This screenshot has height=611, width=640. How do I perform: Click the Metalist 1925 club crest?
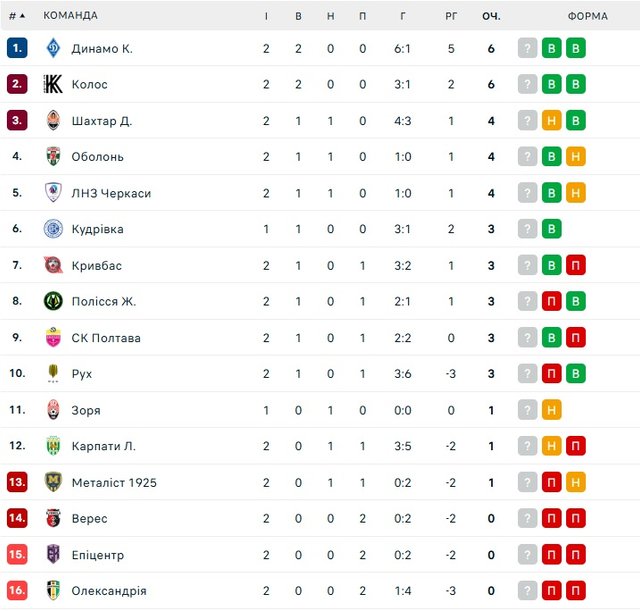pyautogui.click(x=54, y=482)
